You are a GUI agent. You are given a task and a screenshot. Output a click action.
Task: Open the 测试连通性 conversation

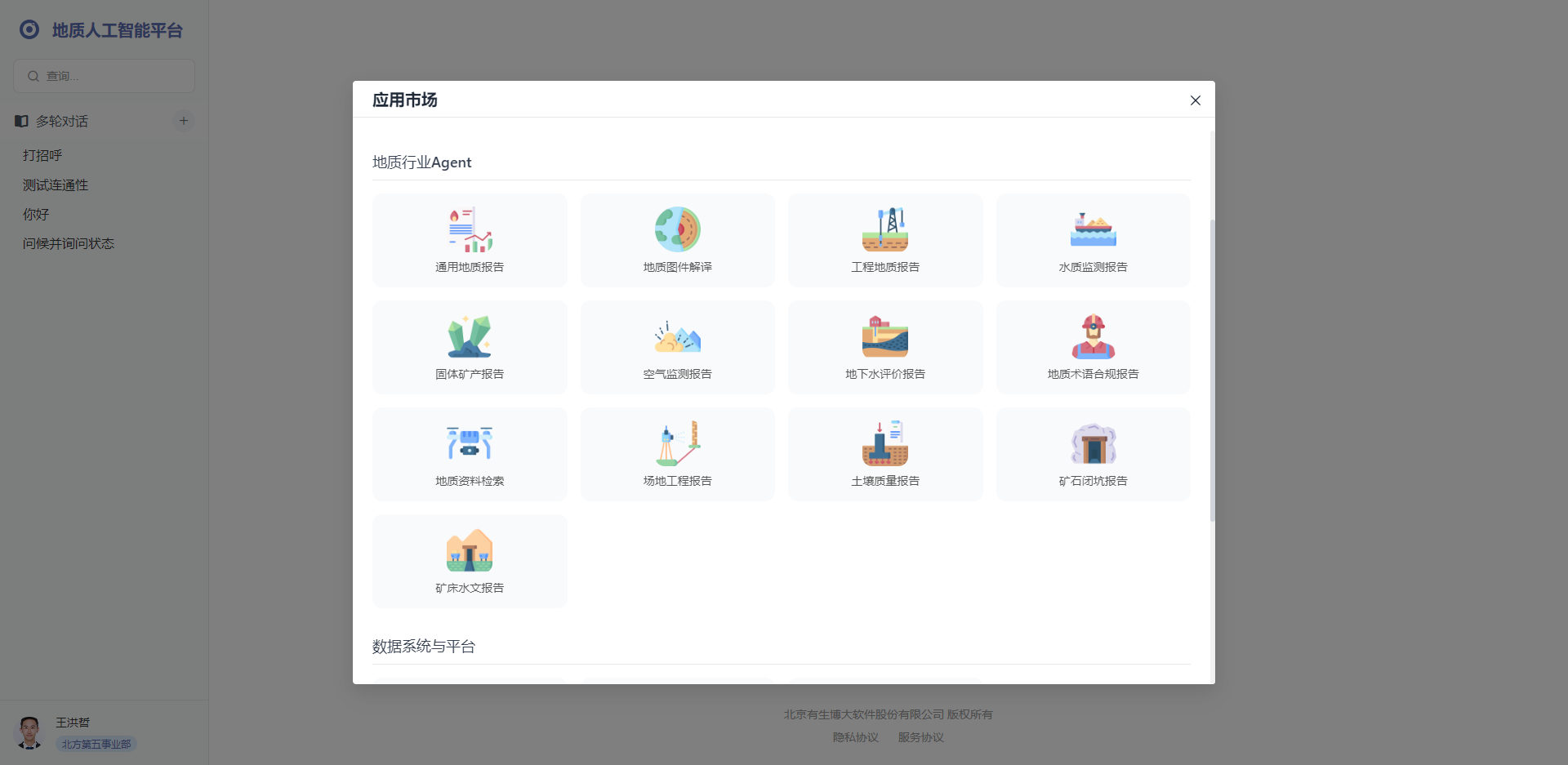(56, 185)
